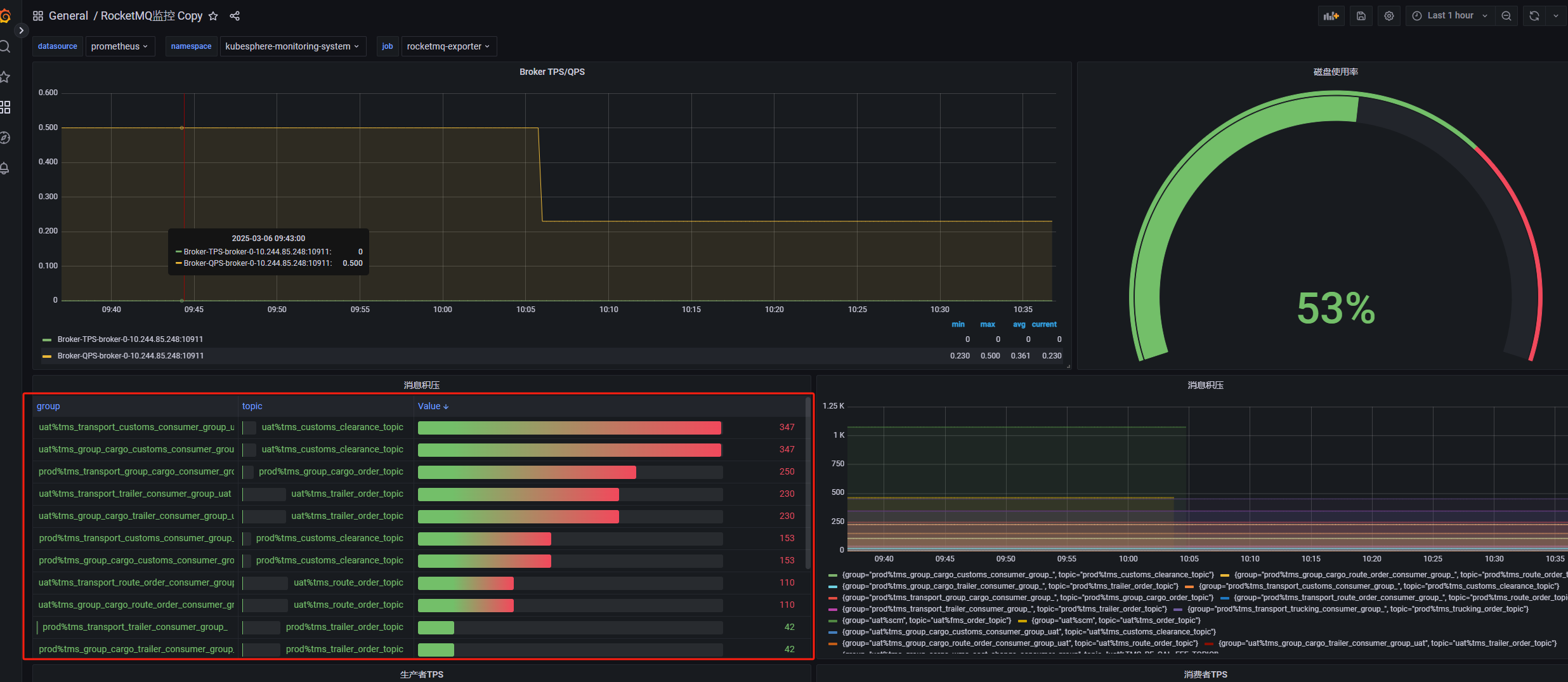Save the dashboard with the save icon

1361,16
